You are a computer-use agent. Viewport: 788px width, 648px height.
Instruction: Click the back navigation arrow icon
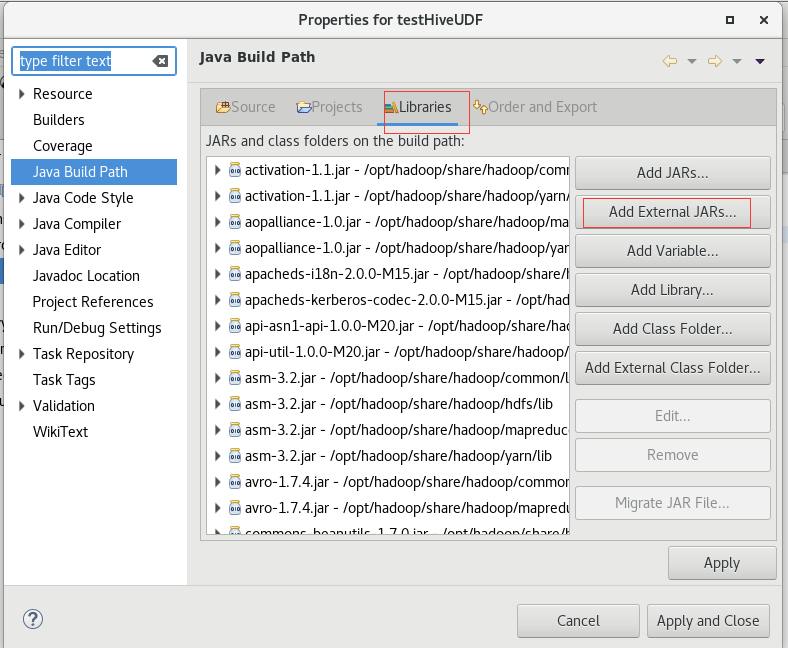(x=669, y=61)
